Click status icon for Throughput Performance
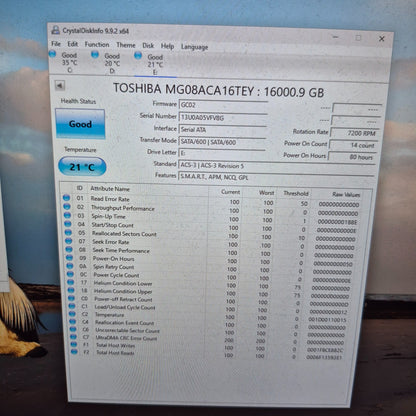Image resolution: width=416 pixels, height=416 pixels. point(67,207)
